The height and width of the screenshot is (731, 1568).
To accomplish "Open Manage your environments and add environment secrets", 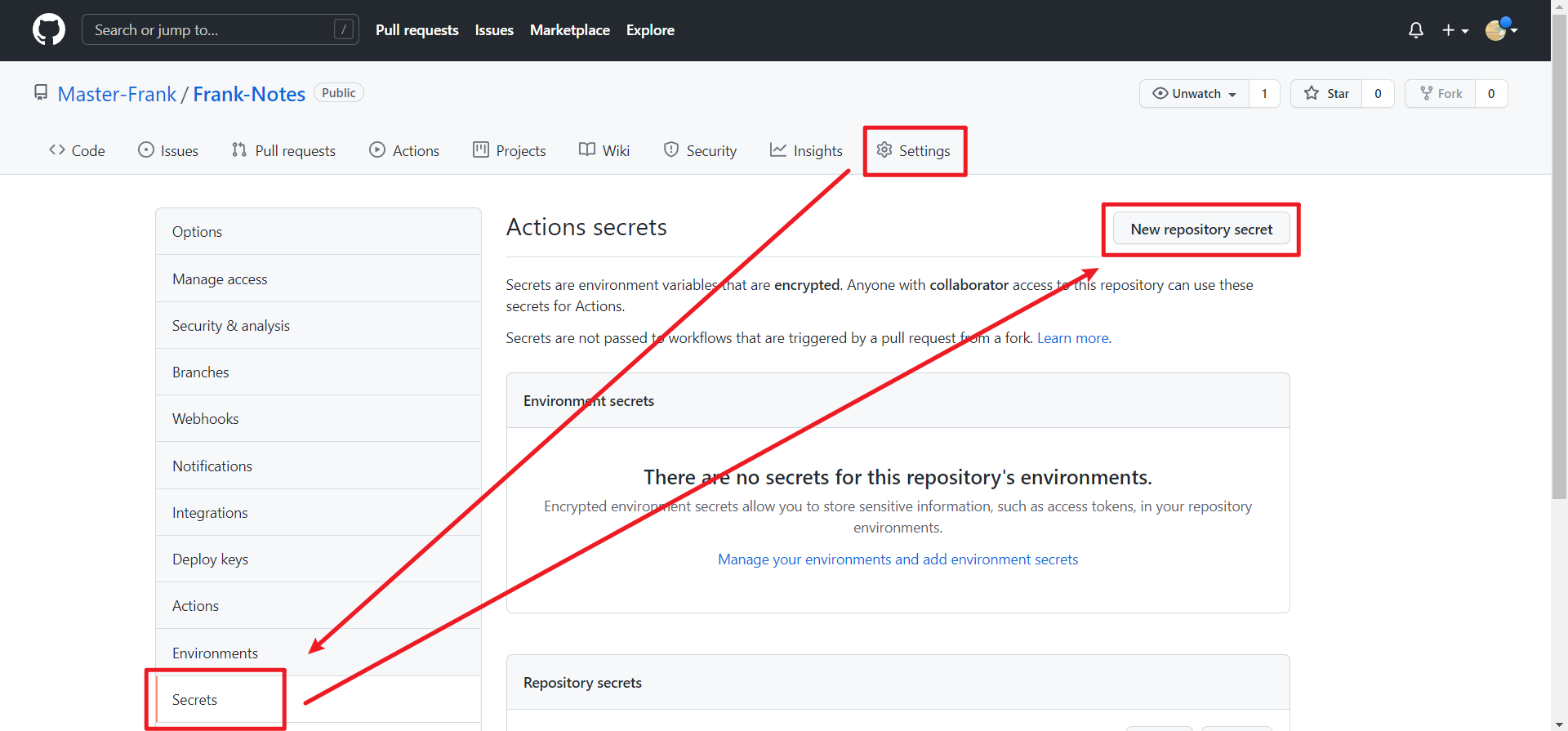I will (x=898, y=559).
